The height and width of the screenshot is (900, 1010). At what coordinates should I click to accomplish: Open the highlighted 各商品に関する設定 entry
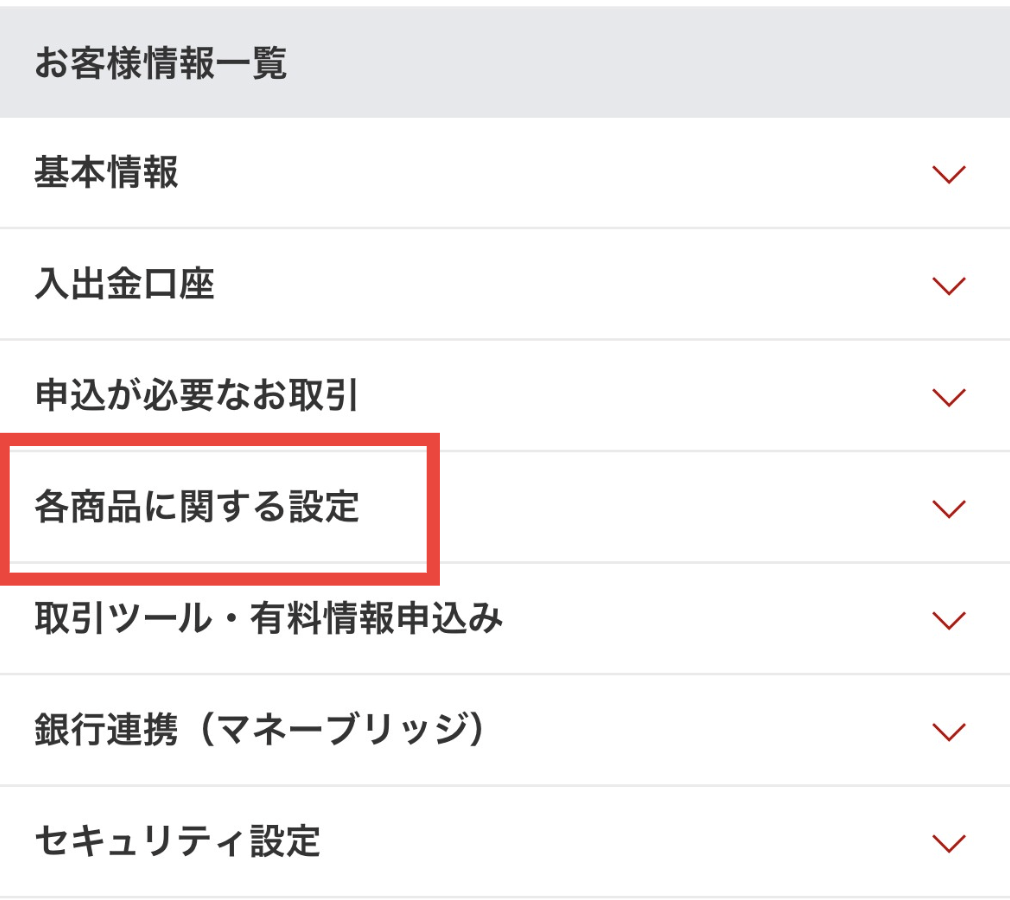(196, 508)
